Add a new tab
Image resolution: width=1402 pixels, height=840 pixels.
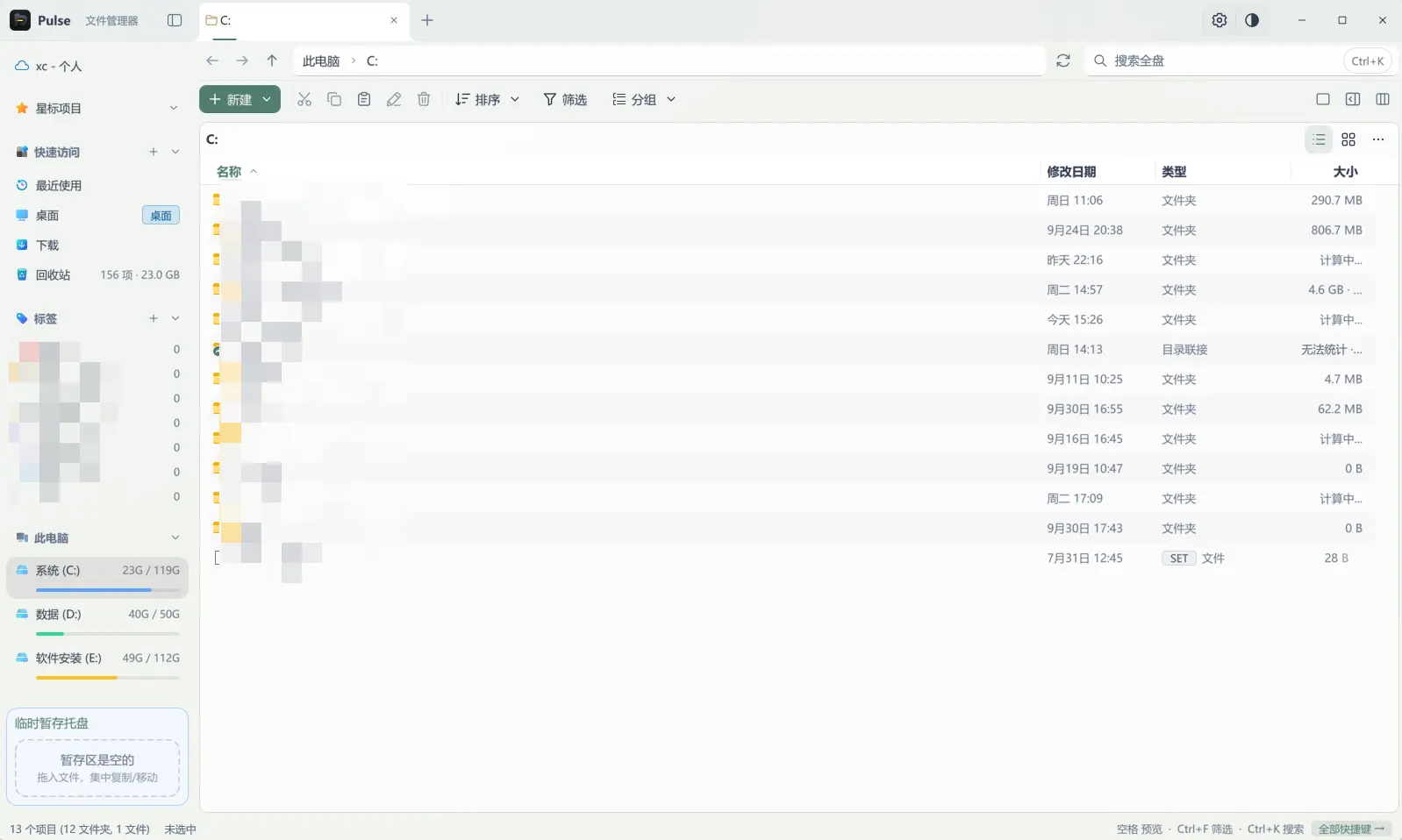pyautogui.click(x=427, y=20)
